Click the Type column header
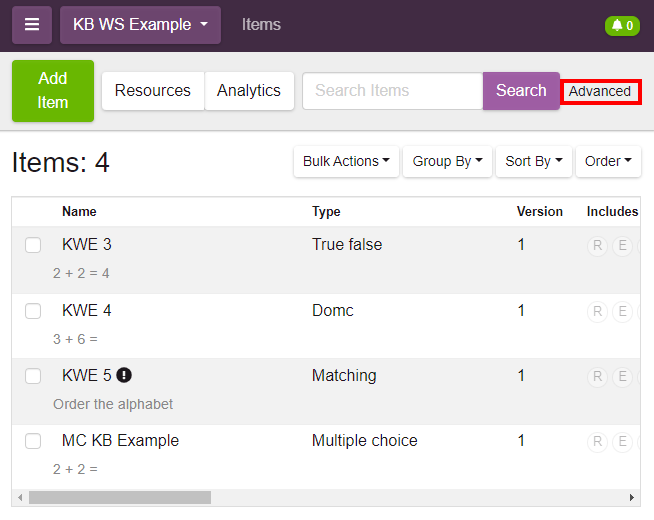 tap(326, 211)
